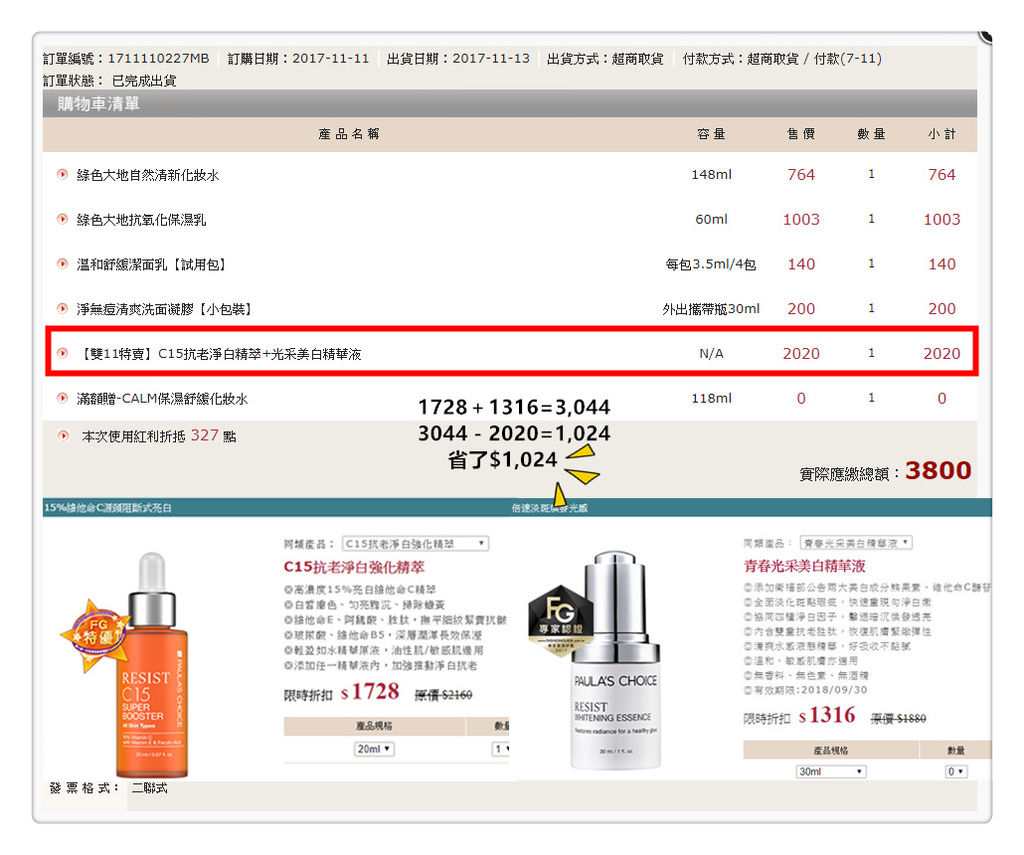Viewport: 1024px width, 855px height.
Task: Click the order number 1711110227MB
Action: click(x=159, y=58)
